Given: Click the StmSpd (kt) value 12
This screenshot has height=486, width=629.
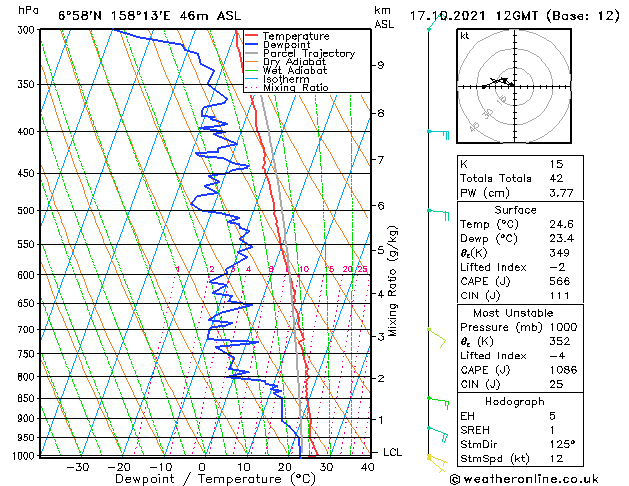Looking at the screenshot, I should 556,458.
